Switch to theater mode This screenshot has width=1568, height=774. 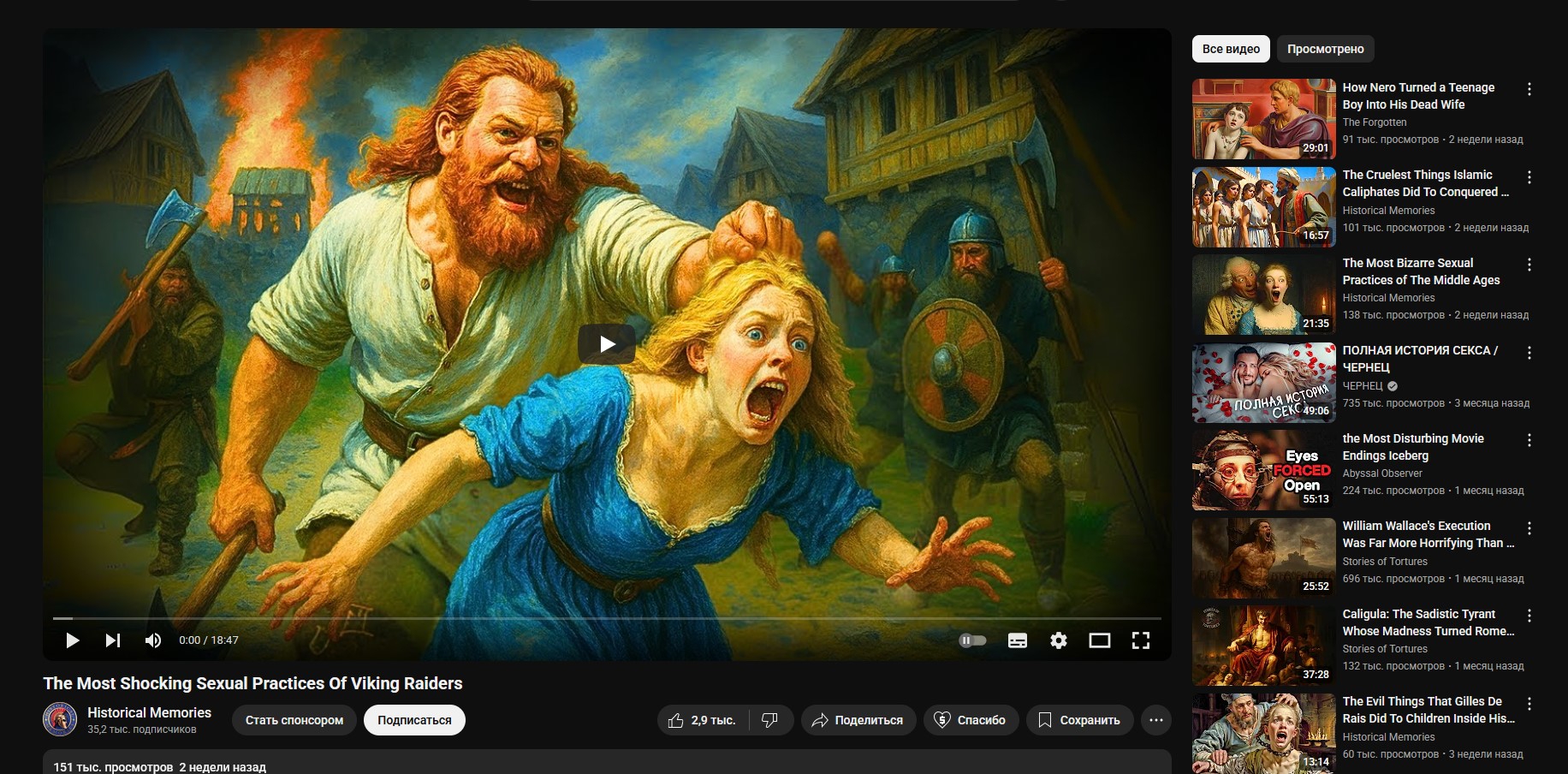pos(1100,640)
